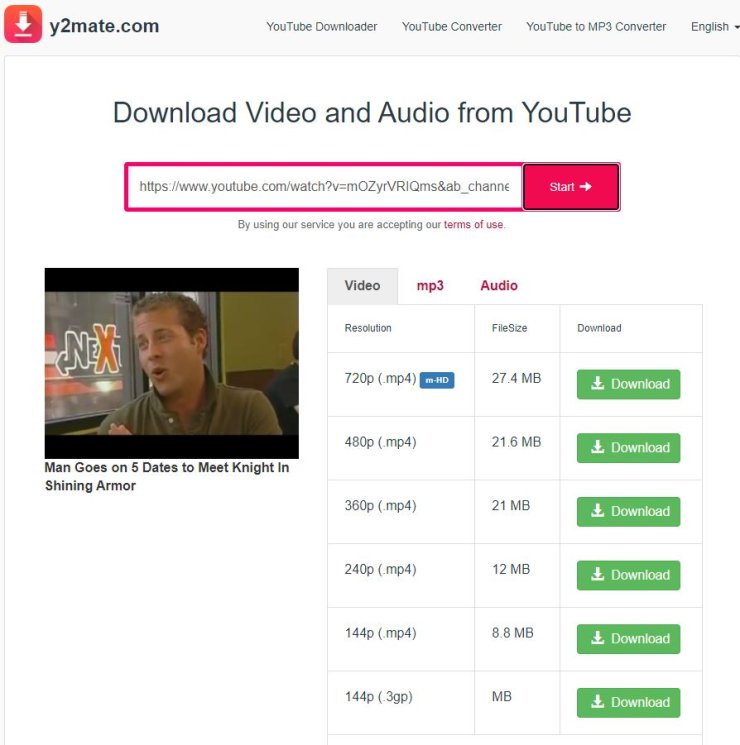Click the Start button
Screen dimensions: 740x745
[x=571, y=187]
